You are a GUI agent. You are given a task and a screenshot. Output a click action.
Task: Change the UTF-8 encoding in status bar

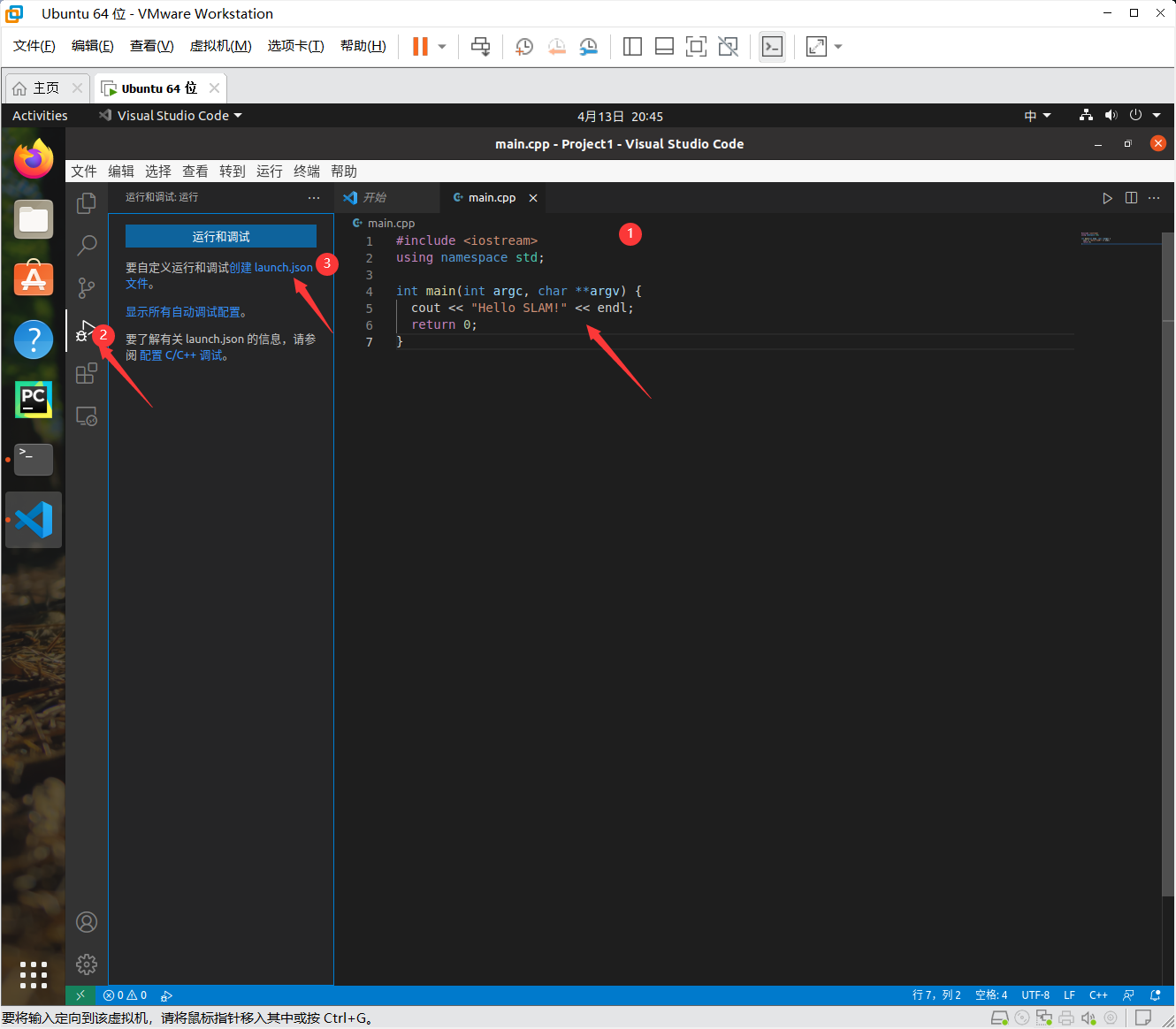tap(1035, 995)
